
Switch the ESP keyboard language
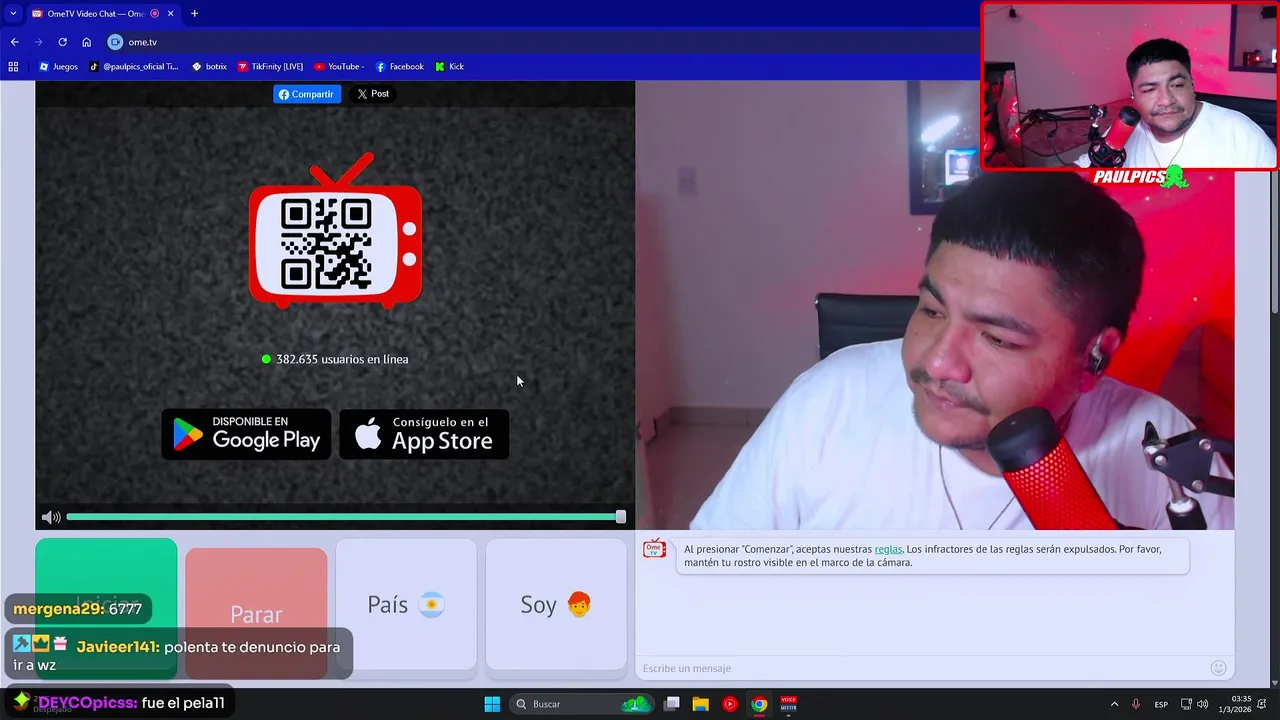tap(1161, 704)
